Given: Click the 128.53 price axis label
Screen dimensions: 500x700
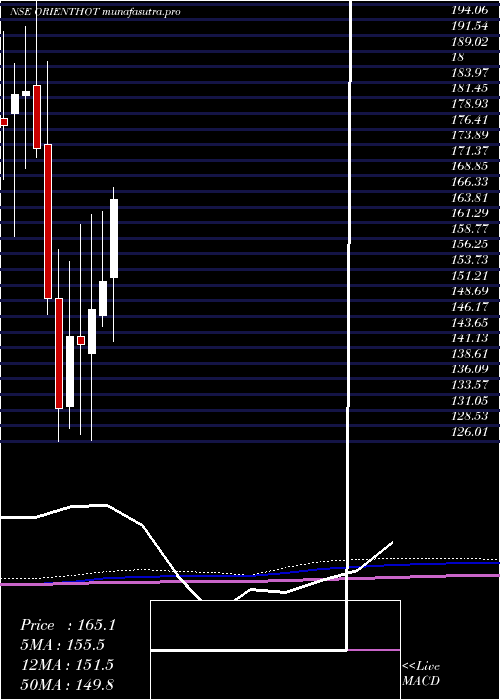Looking at the screenshot, I should 470,416.
